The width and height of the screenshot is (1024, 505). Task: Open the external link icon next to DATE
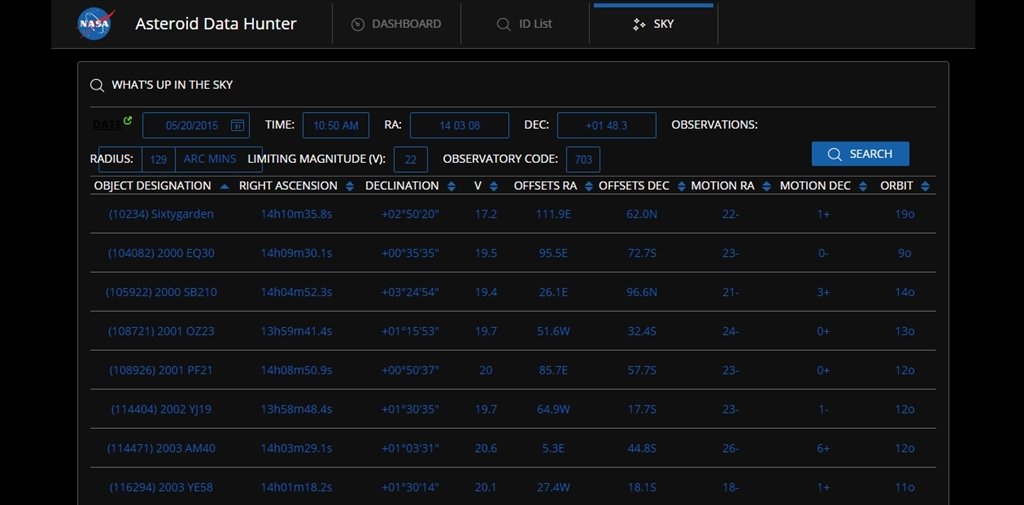(x=128, y=120)
